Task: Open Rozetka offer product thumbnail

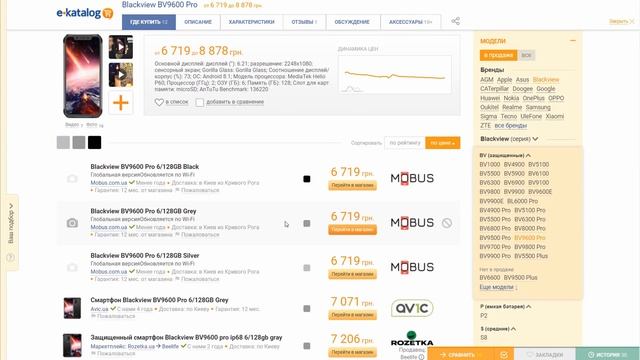Action: [72, 345]
